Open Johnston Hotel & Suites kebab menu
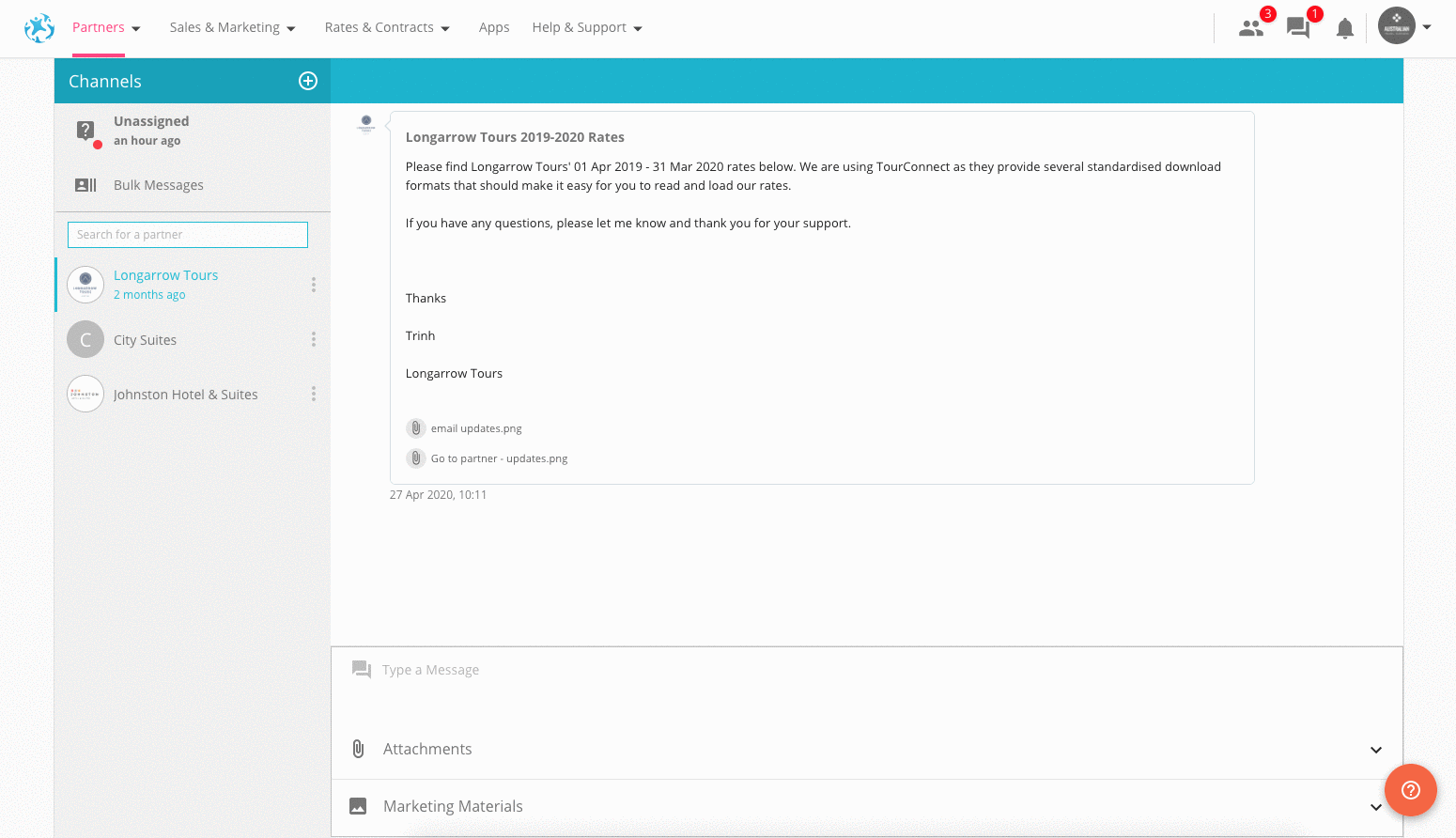 [x=314, y=394]
